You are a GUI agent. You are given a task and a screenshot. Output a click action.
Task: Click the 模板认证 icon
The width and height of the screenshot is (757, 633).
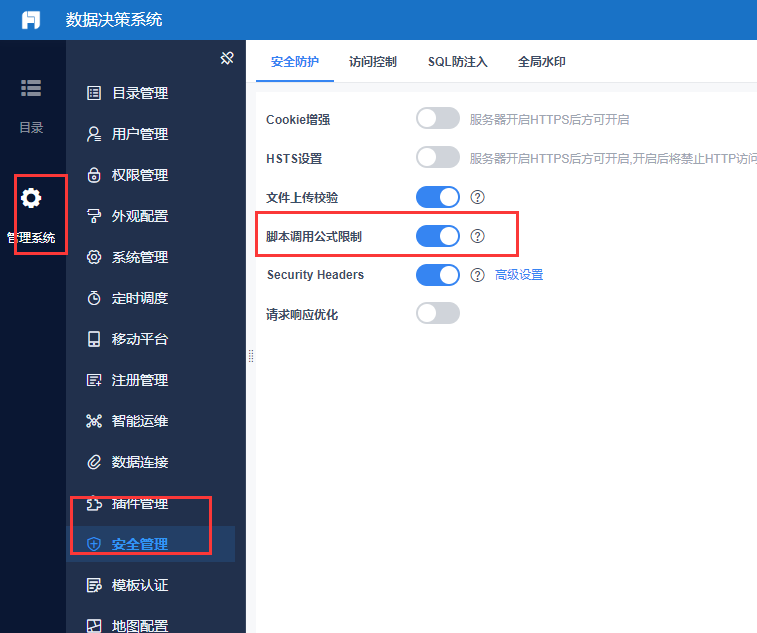tap(94, 585)
